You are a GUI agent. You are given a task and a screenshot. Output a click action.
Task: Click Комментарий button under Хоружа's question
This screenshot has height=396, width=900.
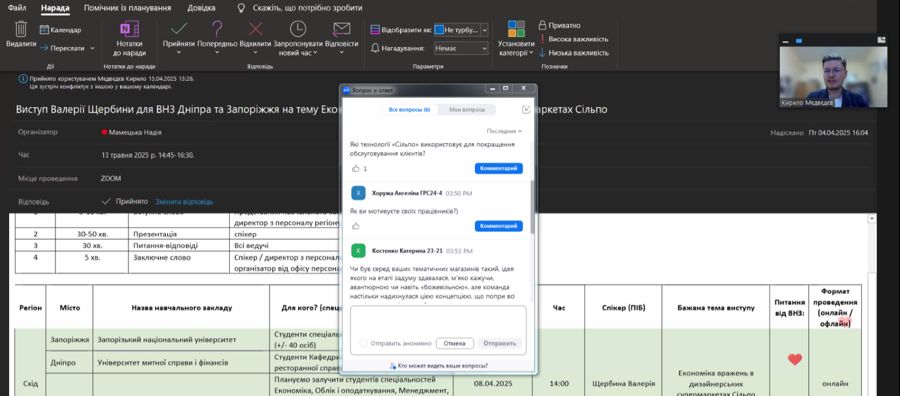pyautogui.click(x=498, y=226)
